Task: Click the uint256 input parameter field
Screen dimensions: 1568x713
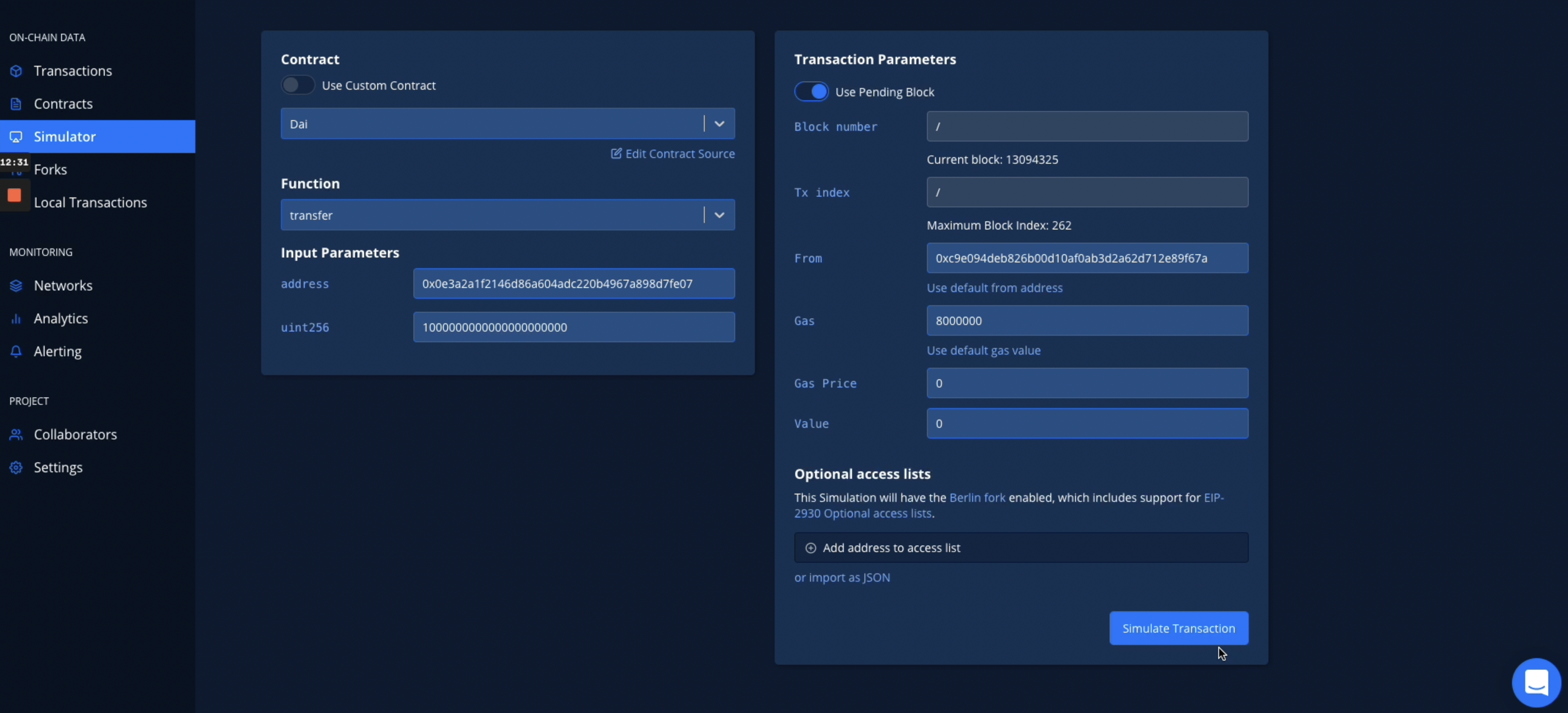Action: [573, 328]
